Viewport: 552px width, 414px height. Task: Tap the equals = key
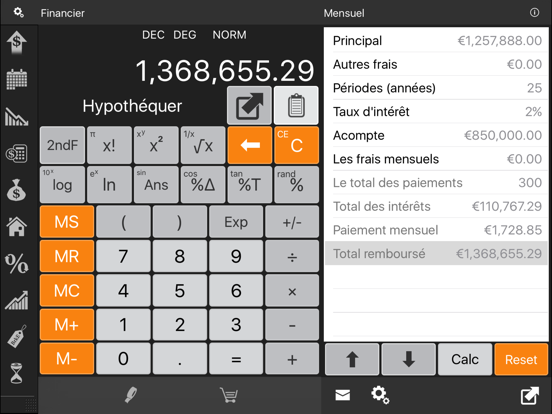pyautogui.click(x=236, y=358)
